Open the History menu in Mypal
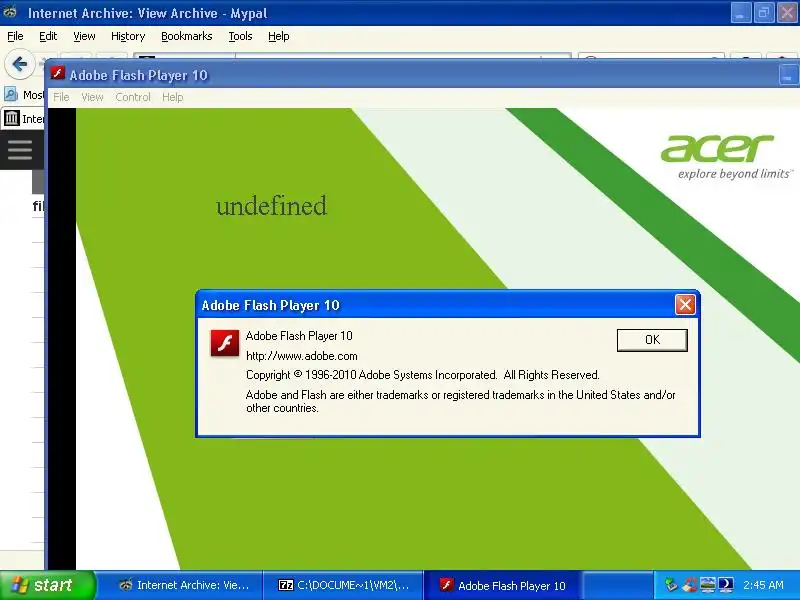This screenshot has height=600, width=800. click(x=128, y=36)
